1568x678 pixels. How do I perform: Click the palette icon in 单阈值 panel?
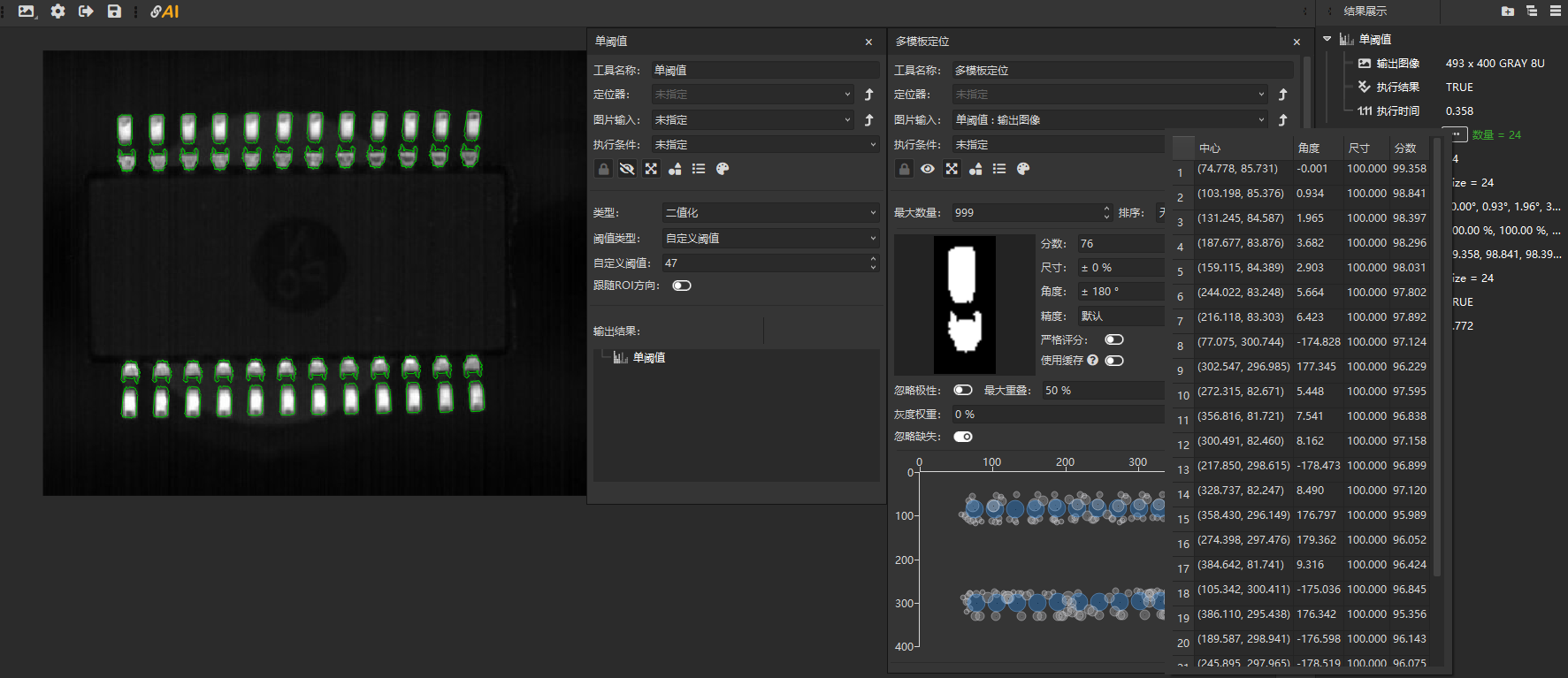pos(723,169)
